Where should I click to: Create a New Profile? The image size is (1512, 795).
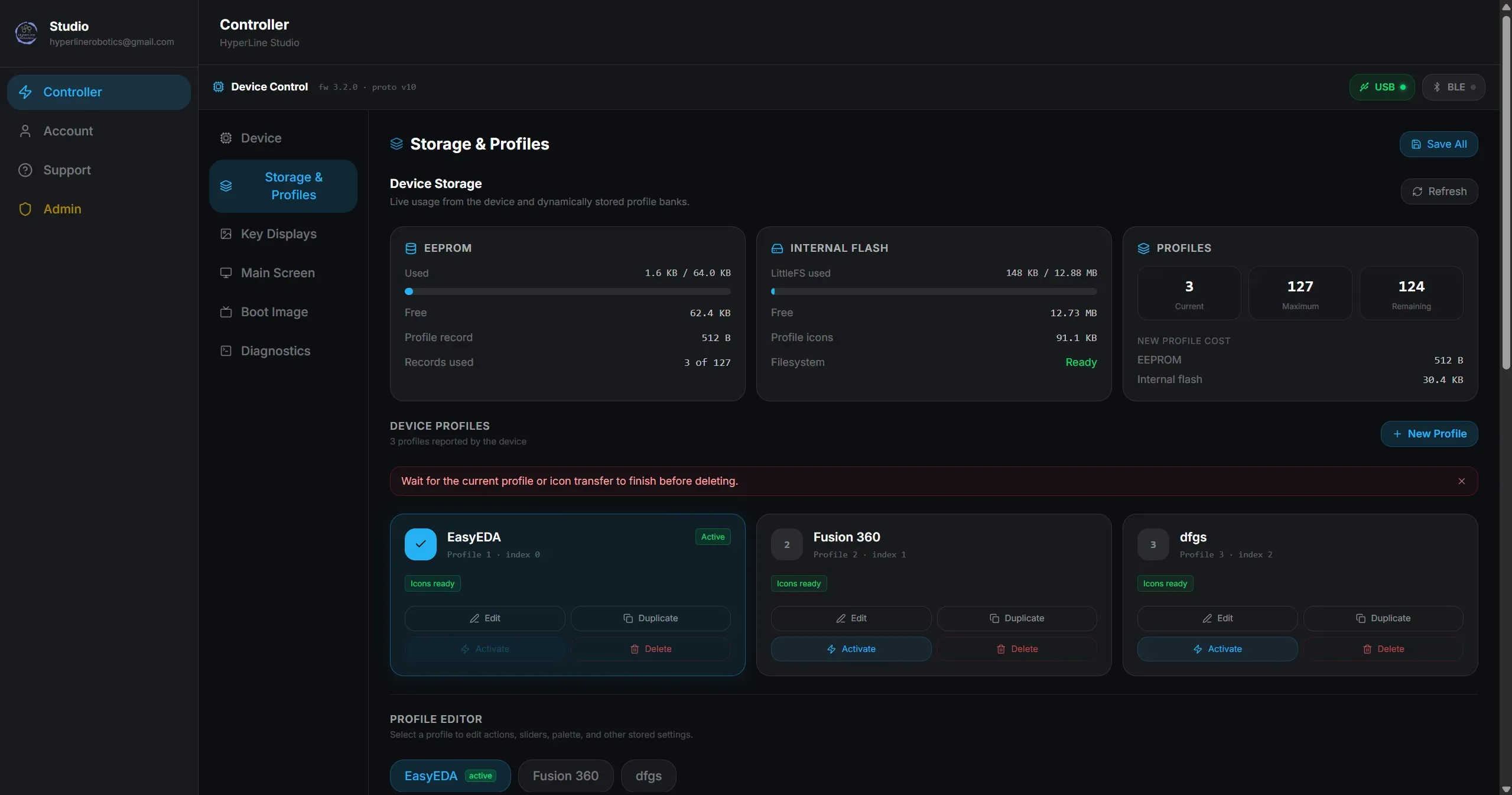1429,434
